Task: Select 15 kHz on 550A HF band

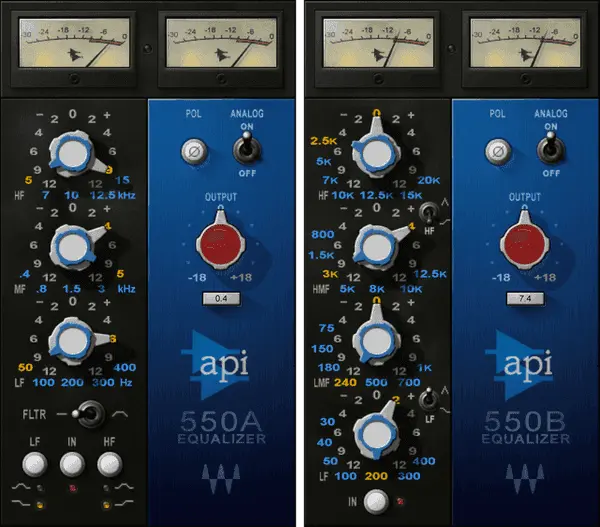Action: click(x=123, y=180)
